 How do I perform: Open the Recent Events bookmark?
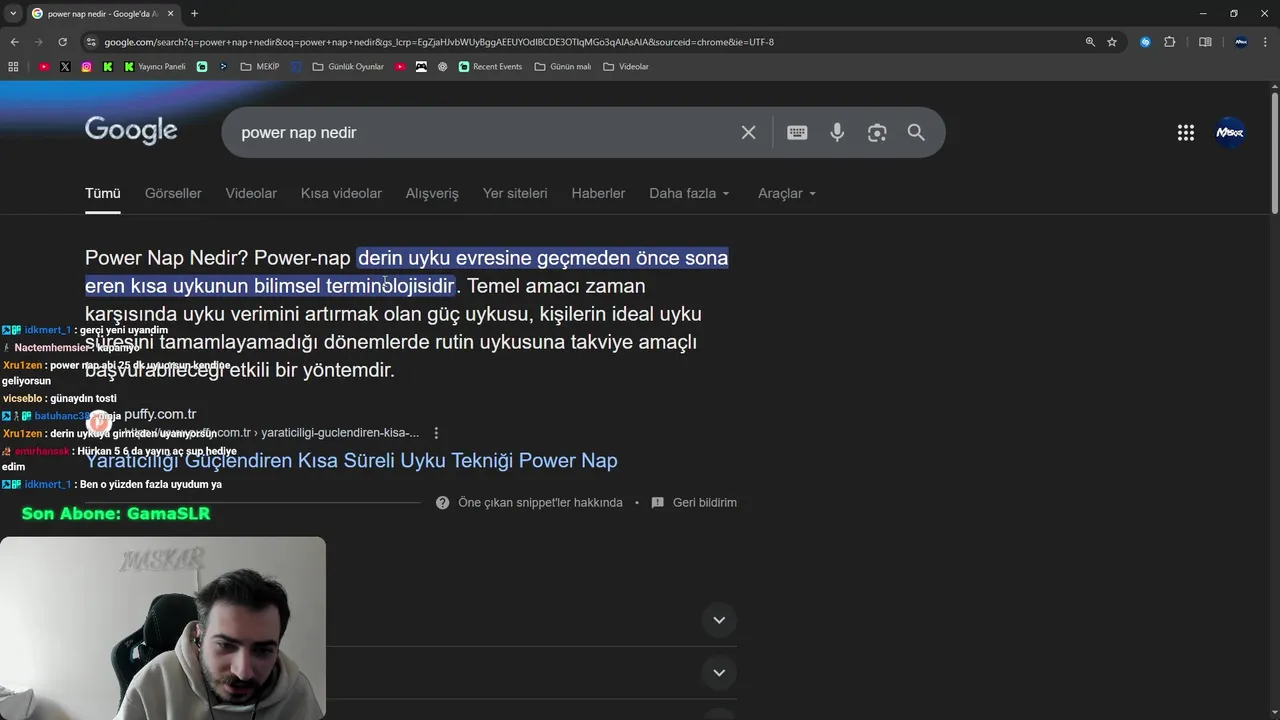490,66
